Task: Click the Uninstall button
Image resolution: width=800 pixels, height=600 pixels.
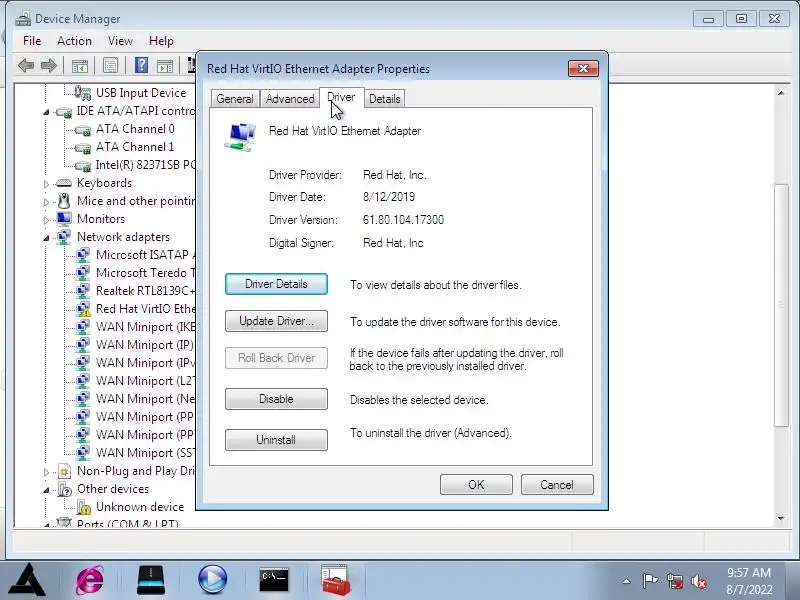Action: coord(276,440)
